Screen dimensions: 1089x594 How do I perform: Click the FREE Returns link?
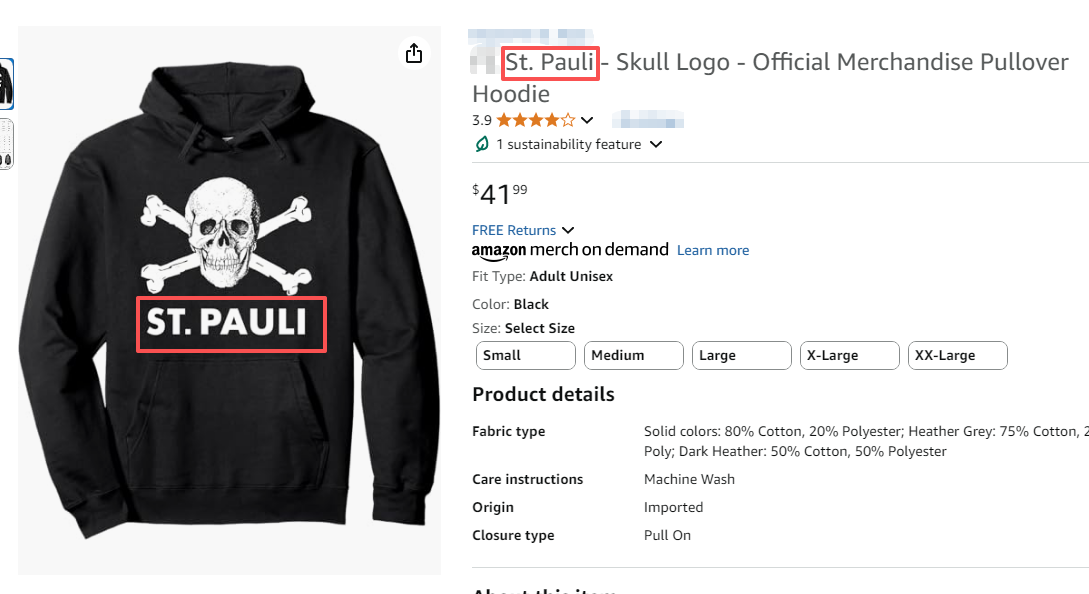pos(513,230)
